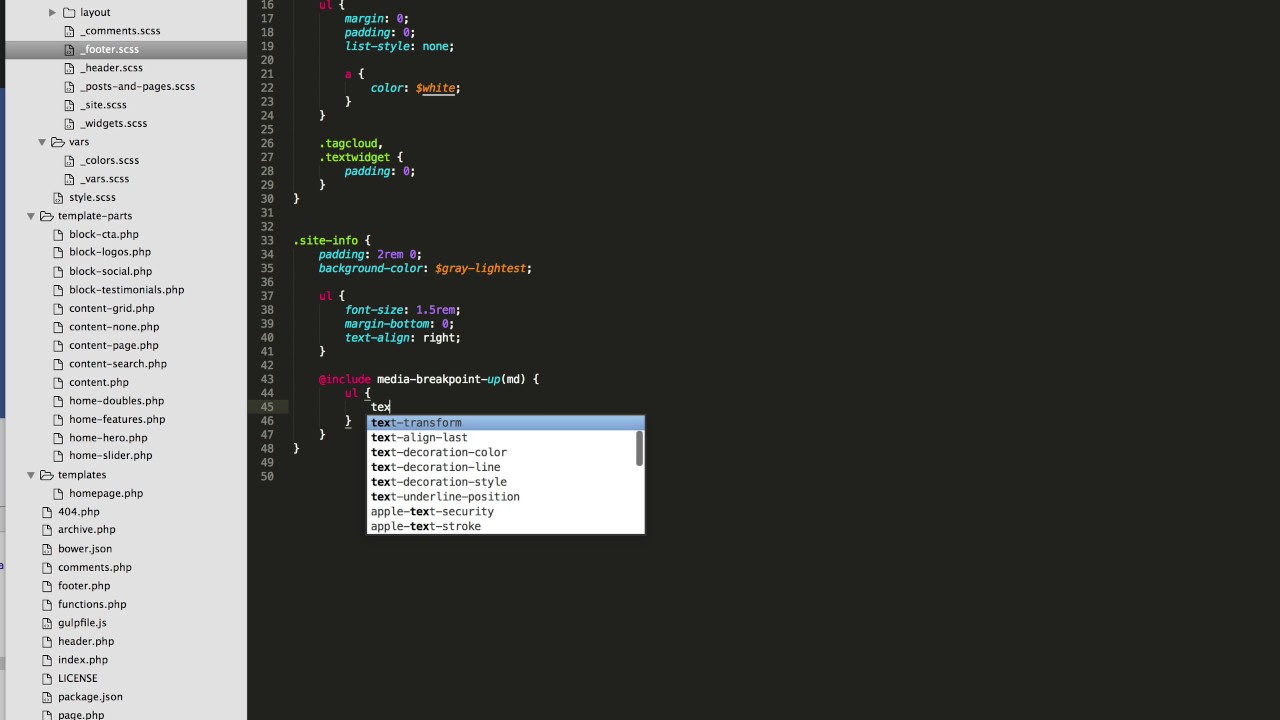Open home-slider.php file
This screenshot has height=720, width=1280.
pos(110,456)
